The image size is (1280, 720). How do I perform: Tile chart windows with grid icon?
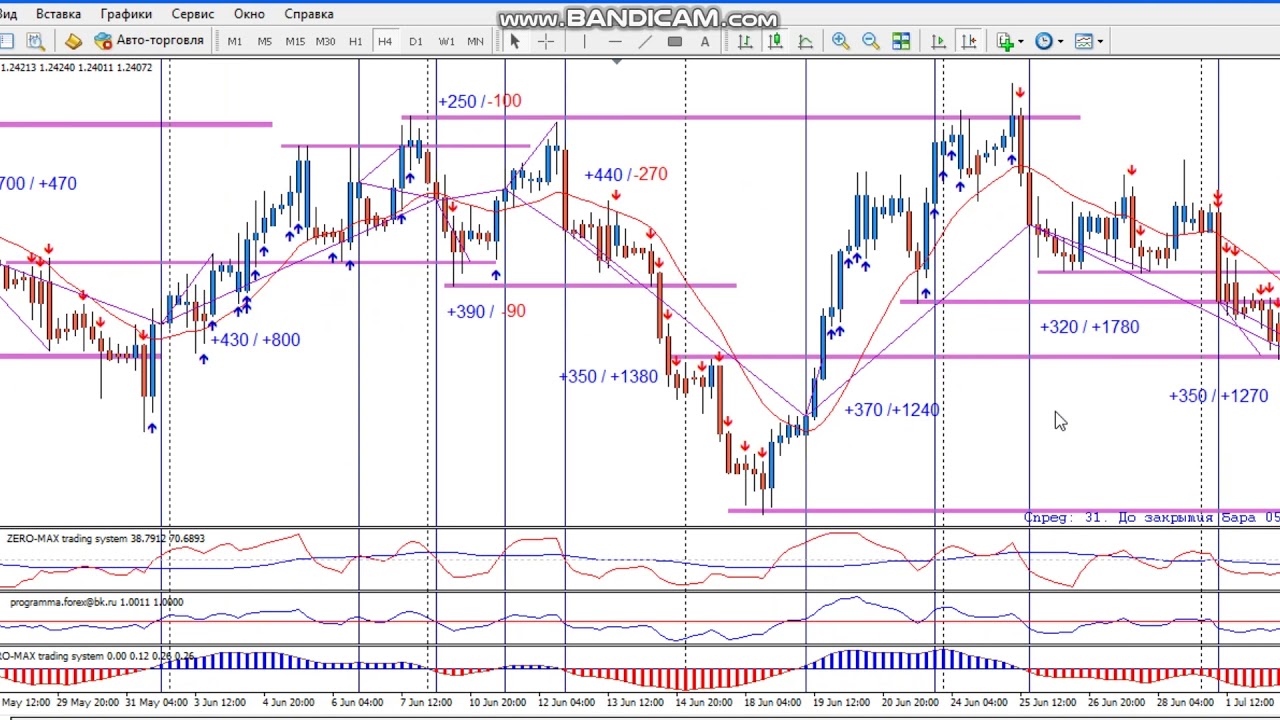(901, 41)
